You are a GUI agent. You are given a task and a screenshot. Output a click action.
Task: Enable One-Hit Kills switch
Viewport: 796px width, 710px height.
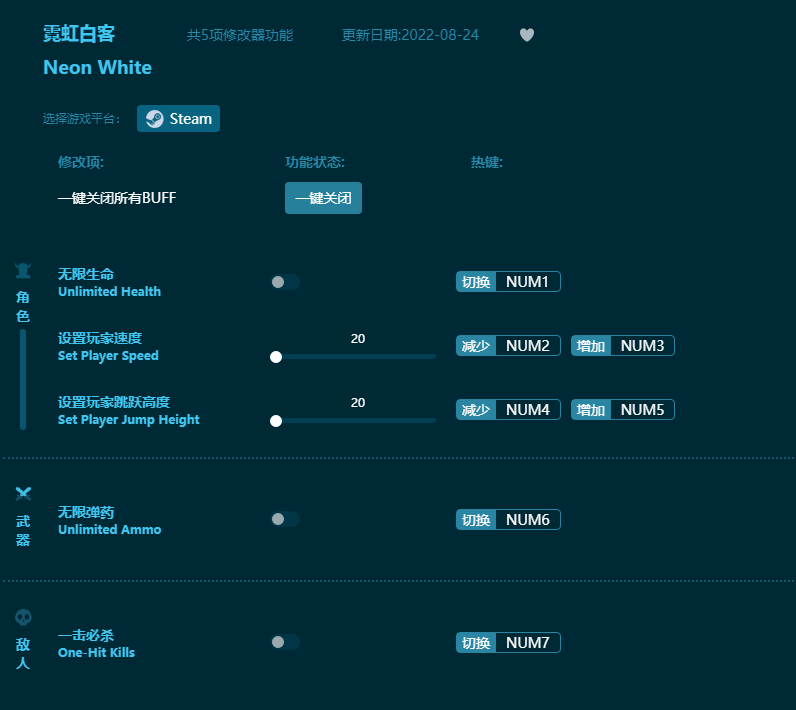pyautogui.click(x=285, y=642)
